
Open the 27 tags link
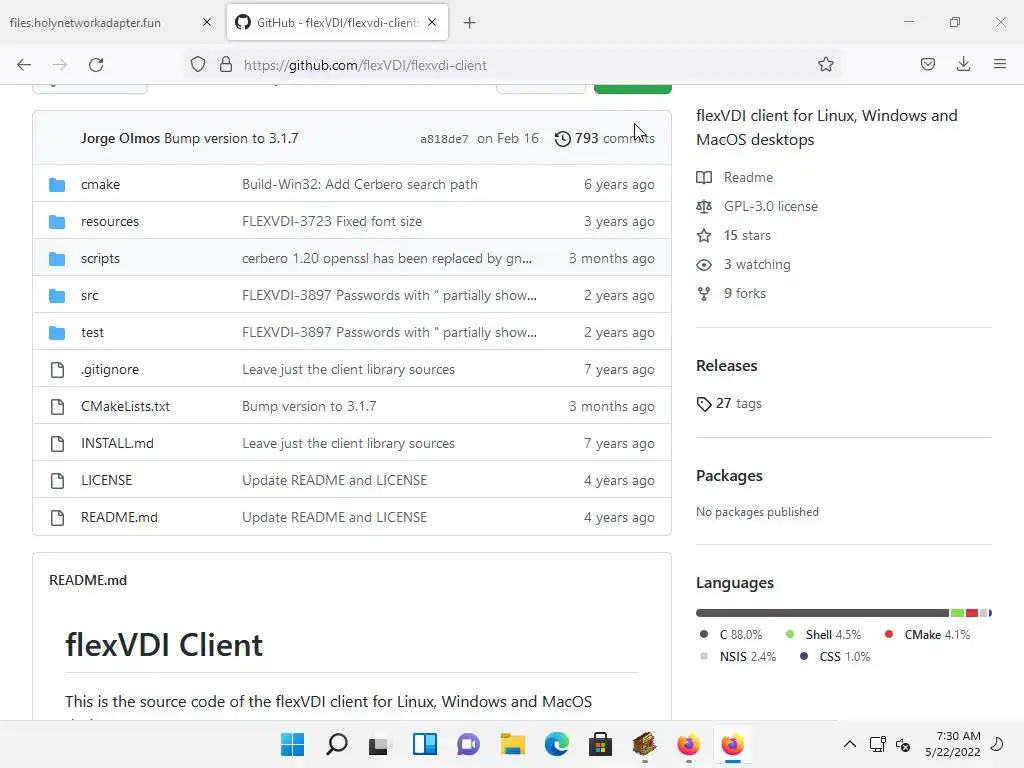pos(739,404)
